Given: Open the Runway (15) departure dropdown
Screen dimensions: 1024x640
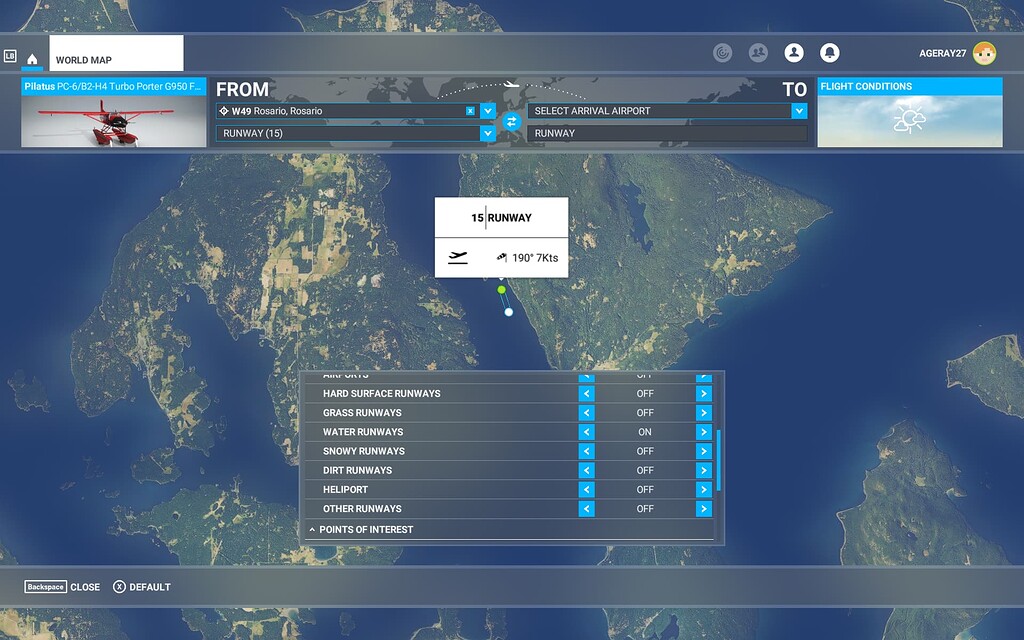Looking at the screenshot, I should click(487, 132).
